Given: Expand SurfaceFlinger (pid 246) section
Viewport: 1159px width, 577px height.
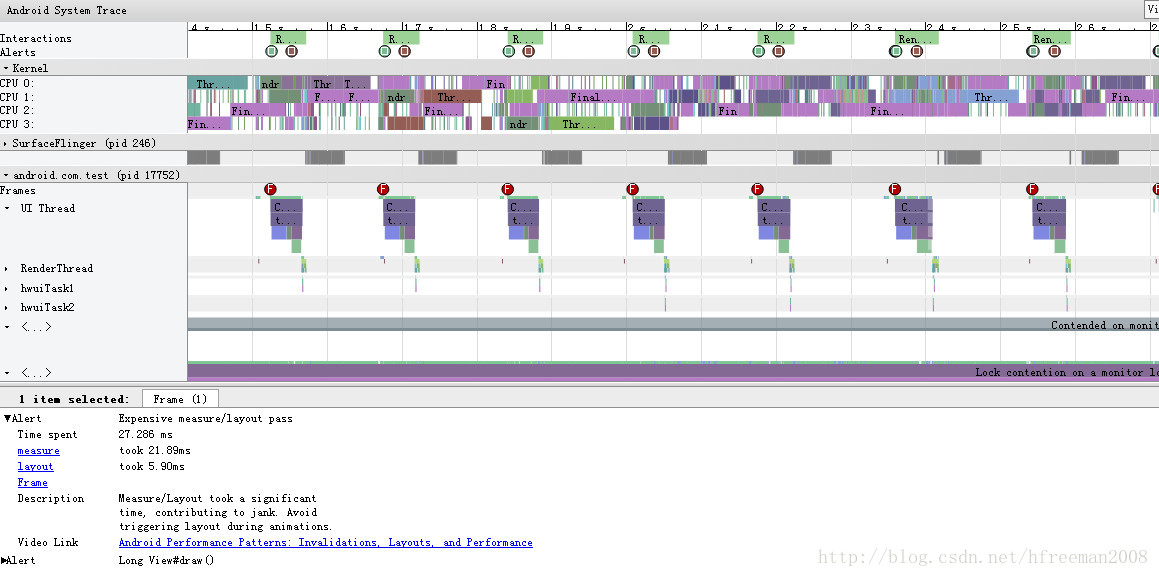Looking at the screenshot, I should click(x=6, y=143).
